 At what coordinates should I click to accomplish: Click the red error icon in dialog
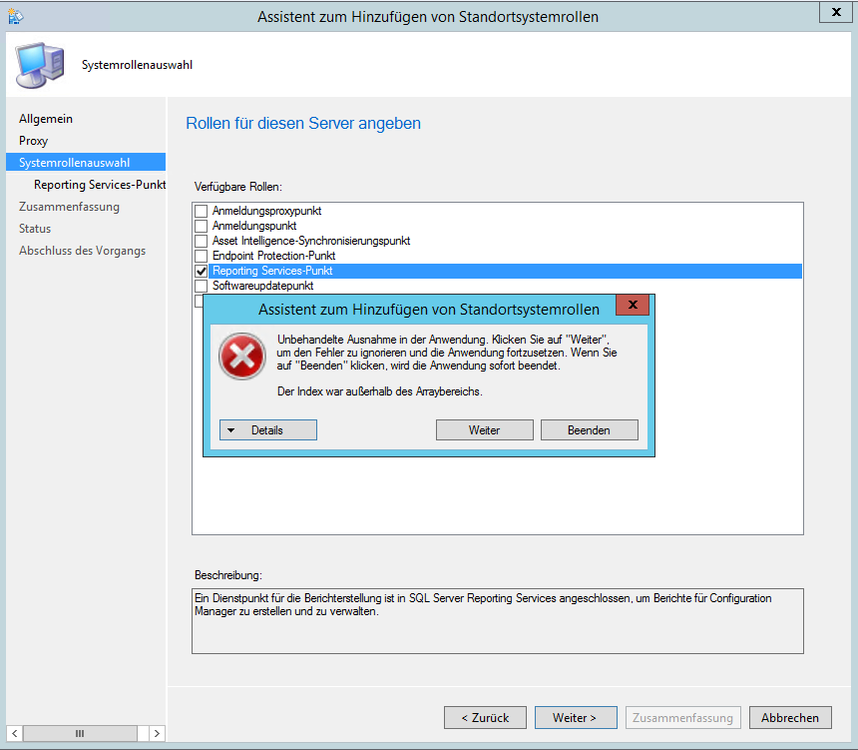tap(242, 357)
